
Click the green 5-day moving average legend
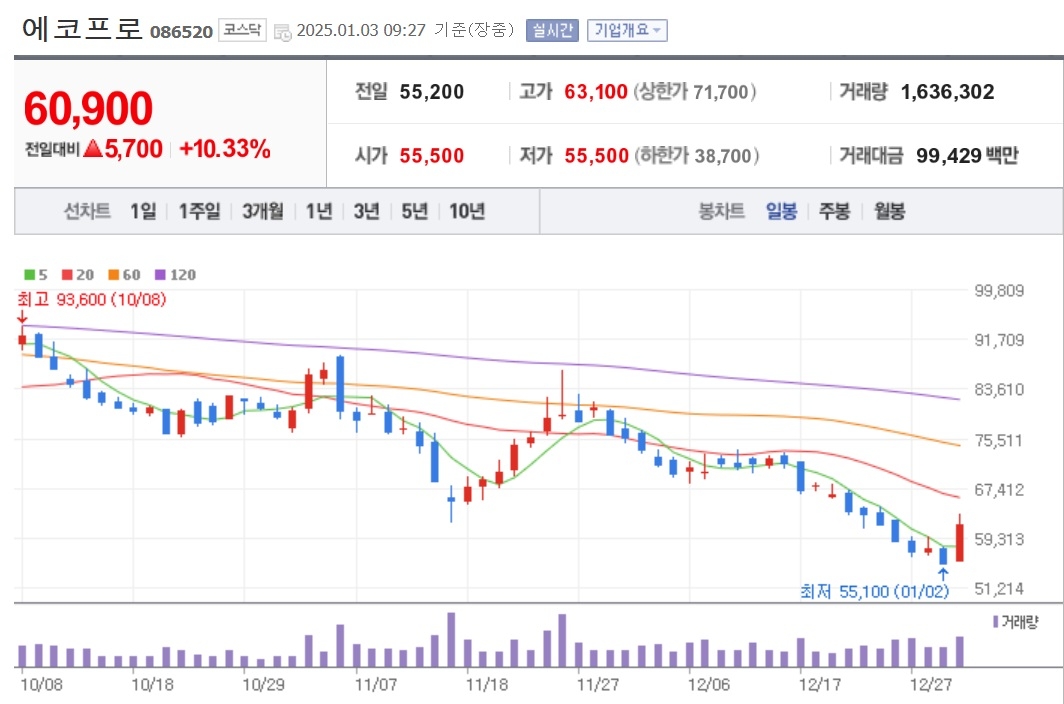click(35, 275)
